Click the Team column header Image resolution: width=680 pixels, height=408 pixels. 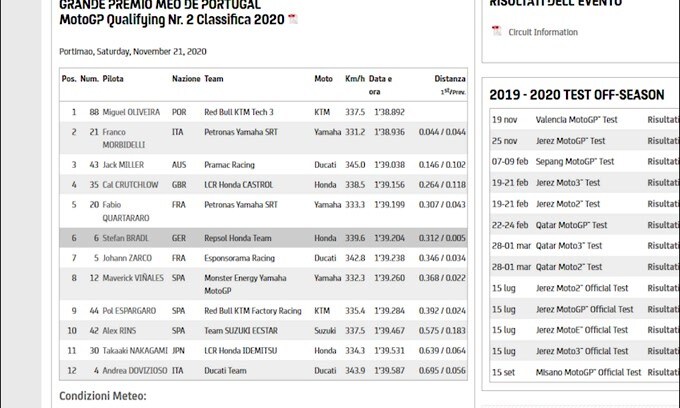coord(214,79)
